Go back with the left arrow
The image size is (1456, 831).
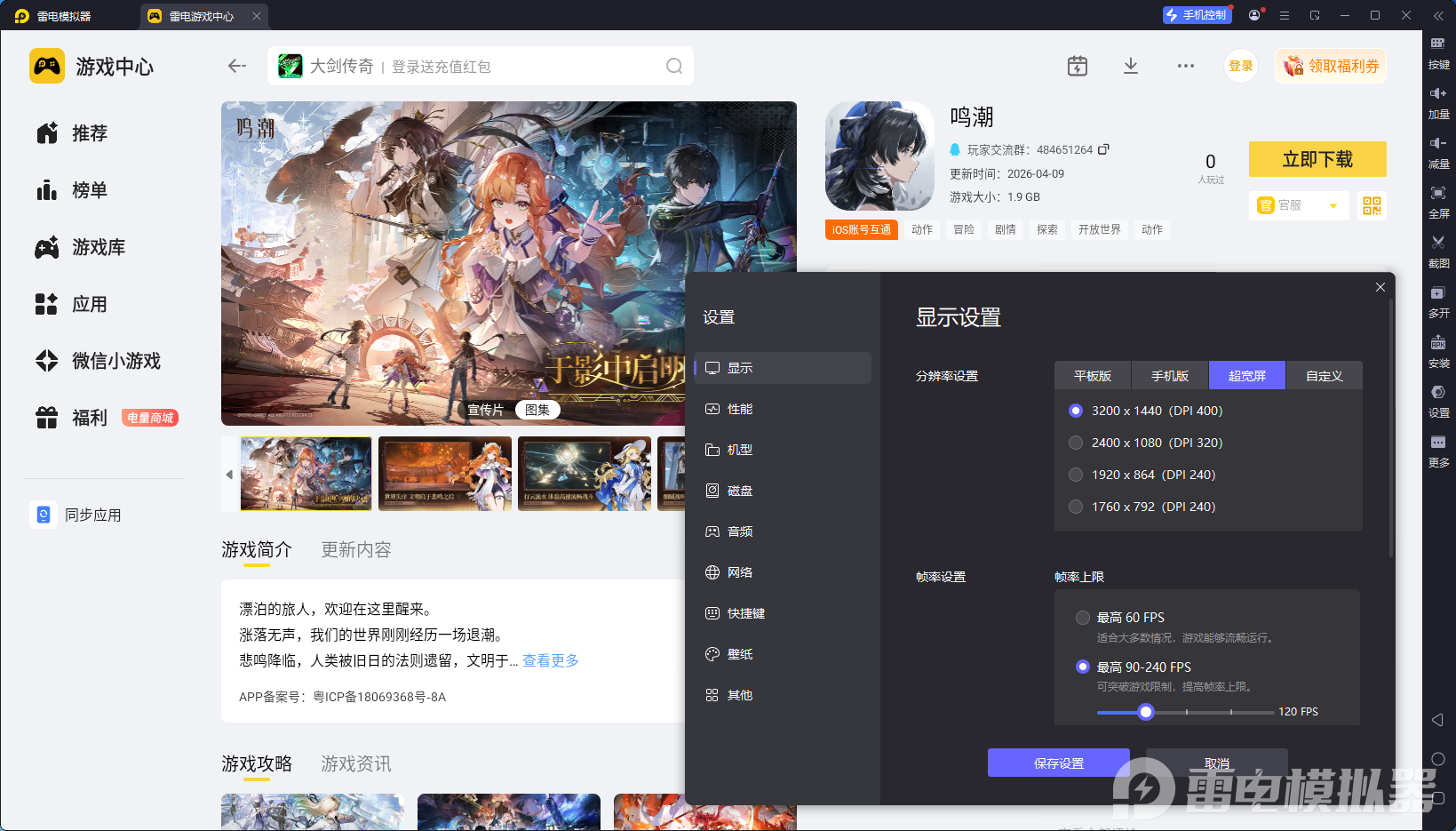tap(236, 66)
